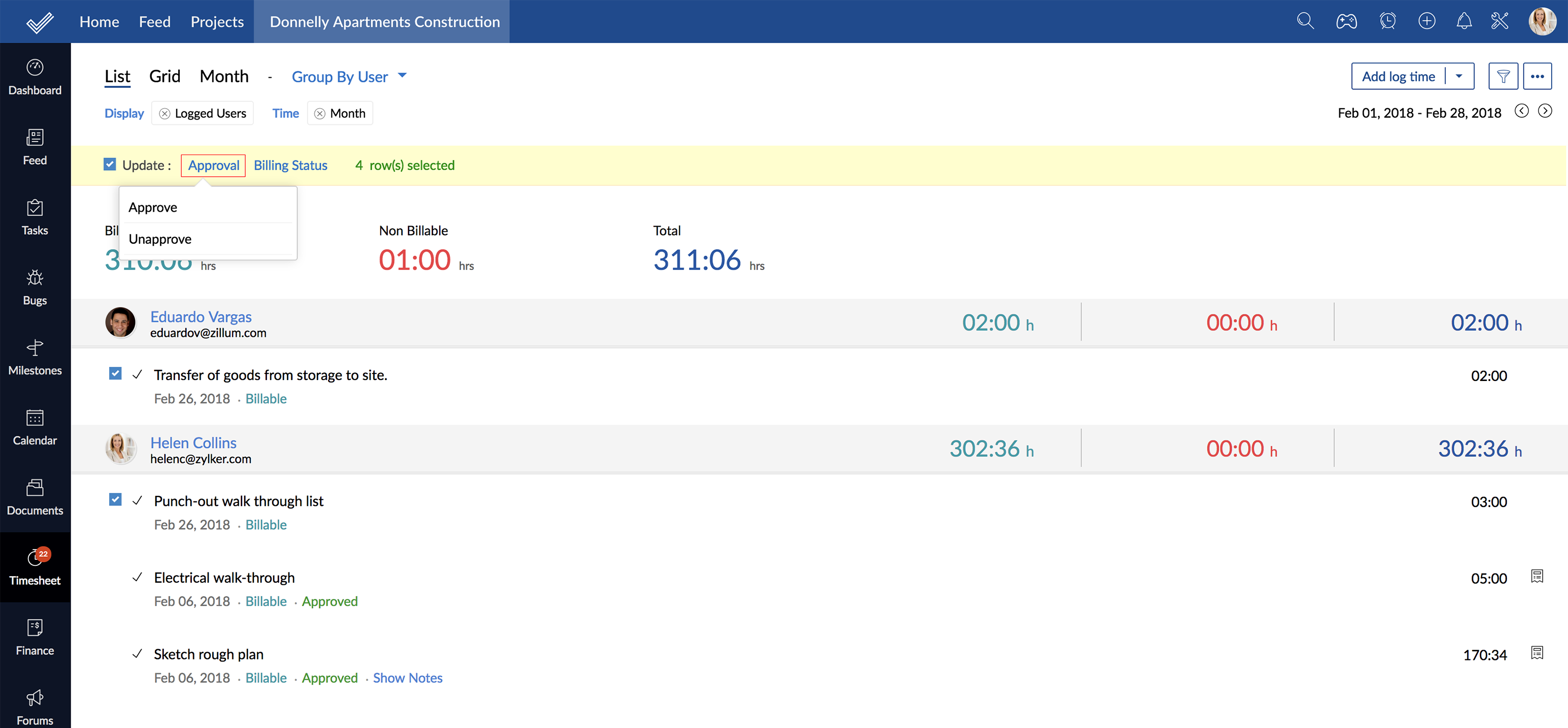This screenshot has width=1568, height=728.
Task: Open notes icon for Sketch rough plan
Action: pos(1537,653)
